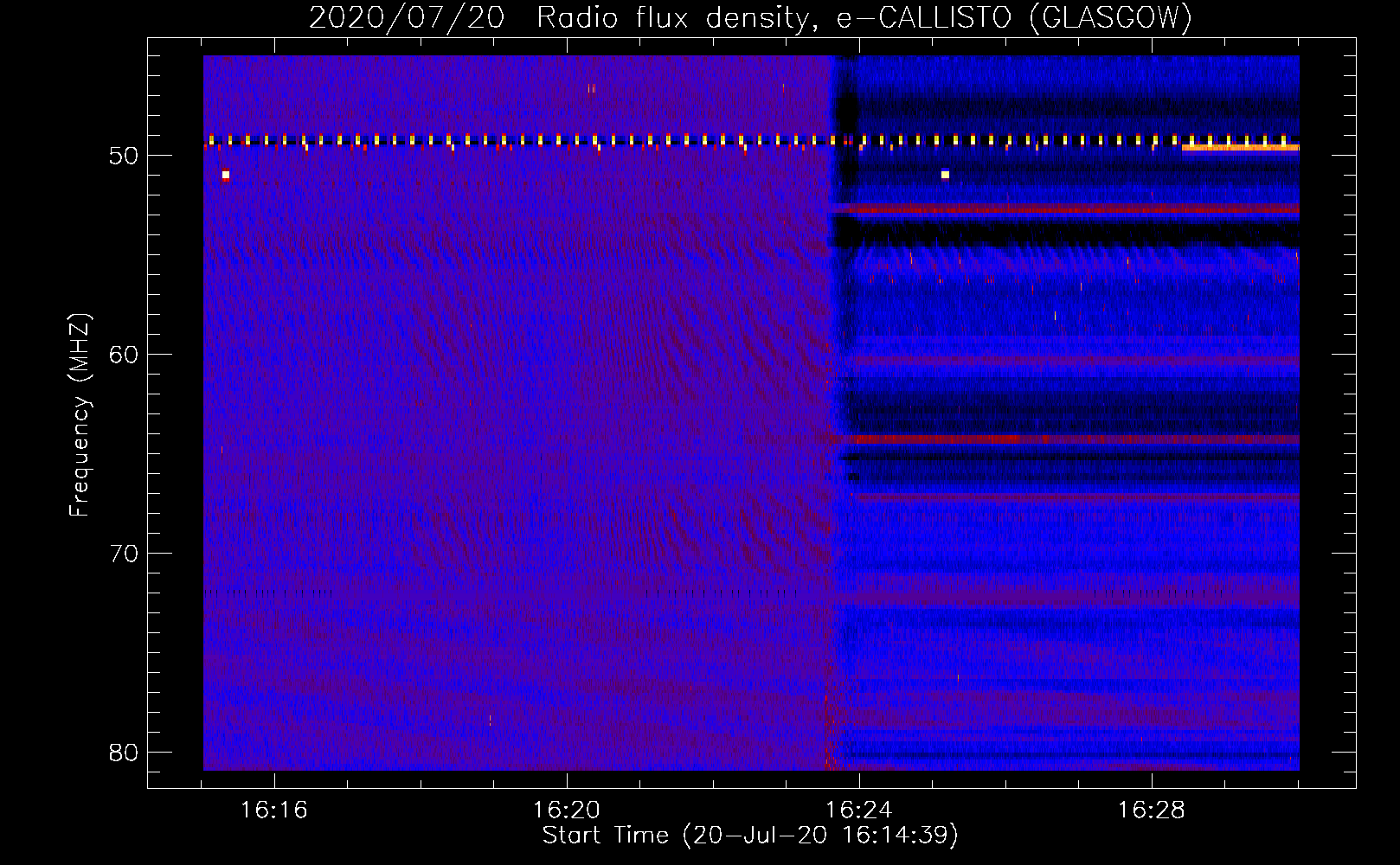Click the 60 frequency tick label
This screenshot has height=865, width=1400.
click(124, 355)
